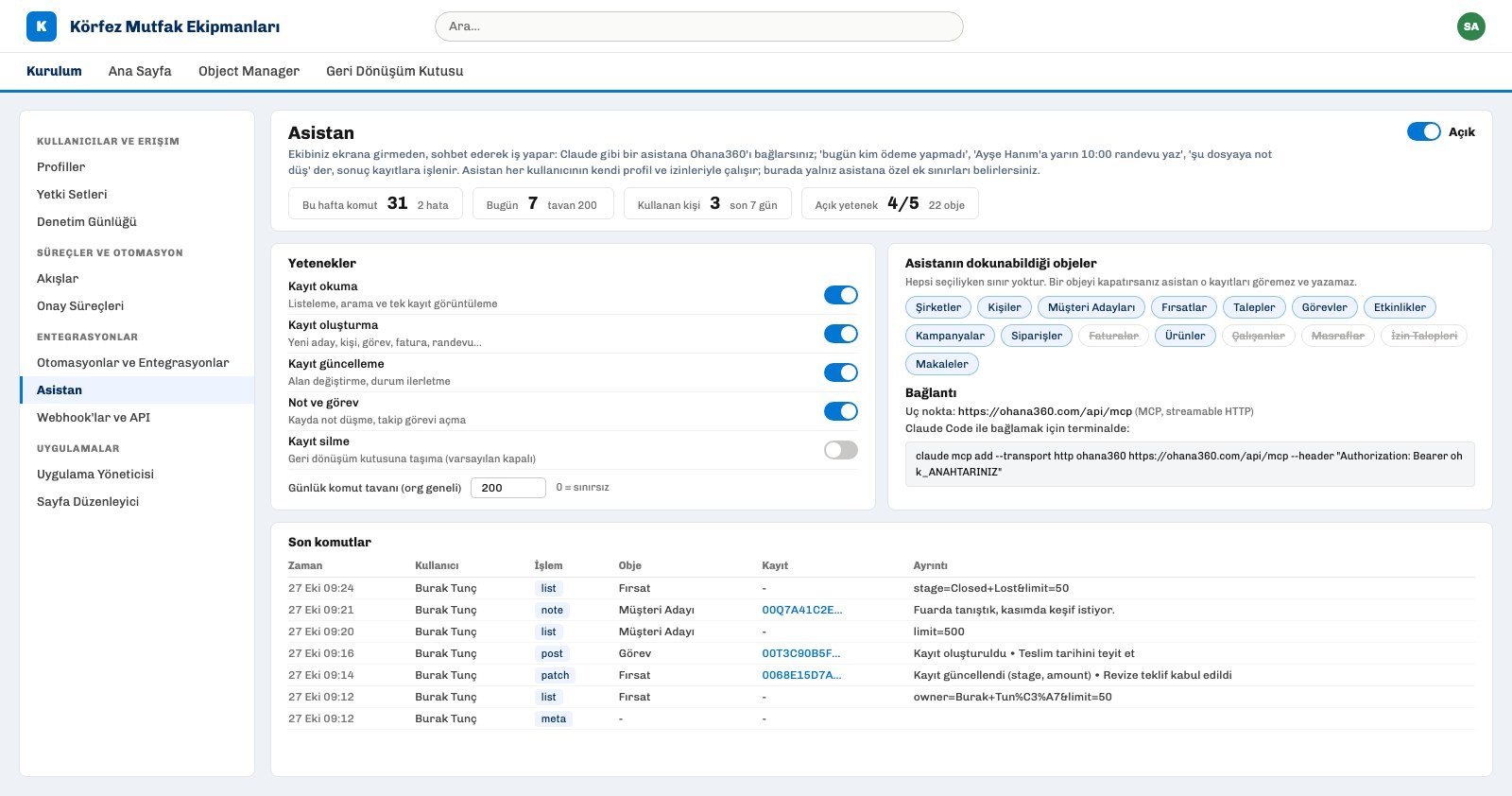Turn on the Masraflar chip
Image resolution: width=1512 pixels, height=796 pixels.
pyautogui.click(x=1338, y=336)
